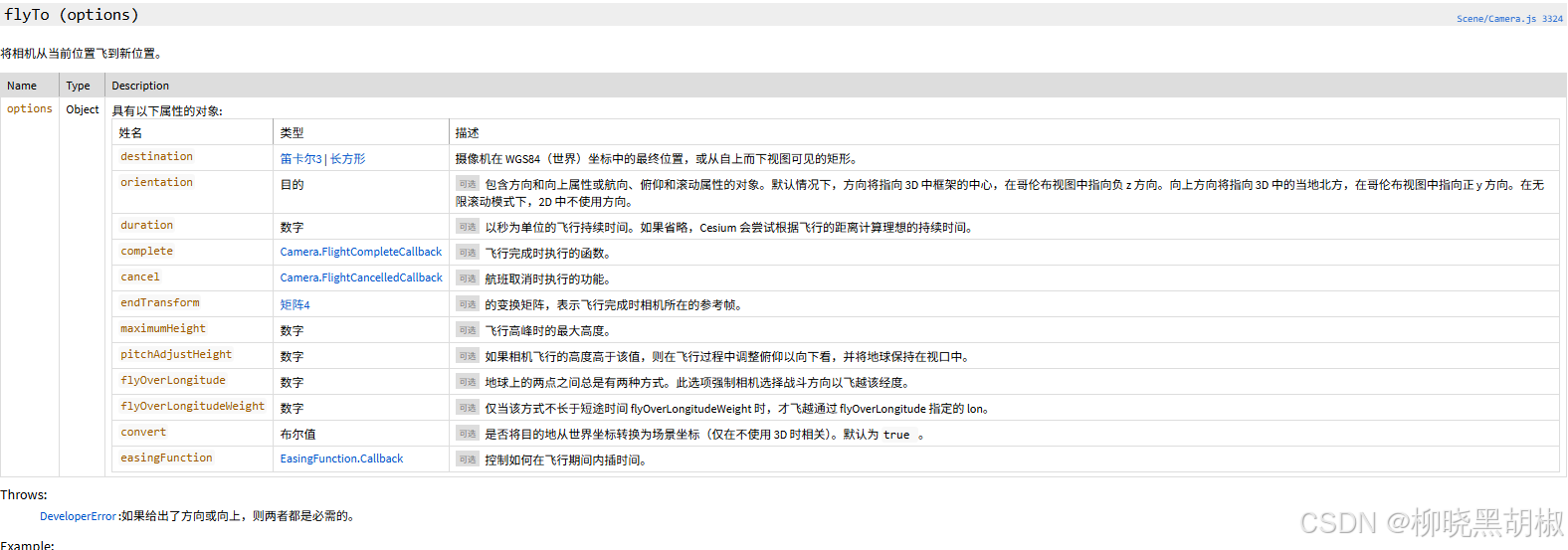Click the 具有以下属性的对象 text
This screenshot has width=1568, height=550.
tap(167, 111)
